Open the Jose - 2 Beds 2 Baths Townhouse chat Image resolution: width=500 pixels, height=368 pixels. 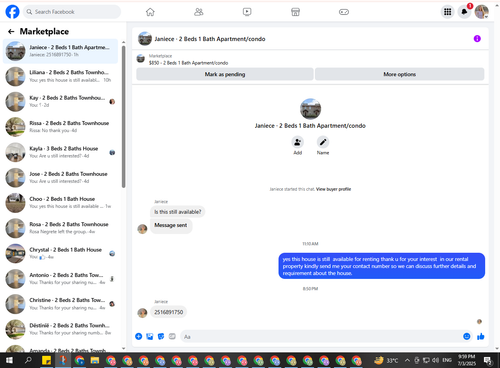click(60, 178)
